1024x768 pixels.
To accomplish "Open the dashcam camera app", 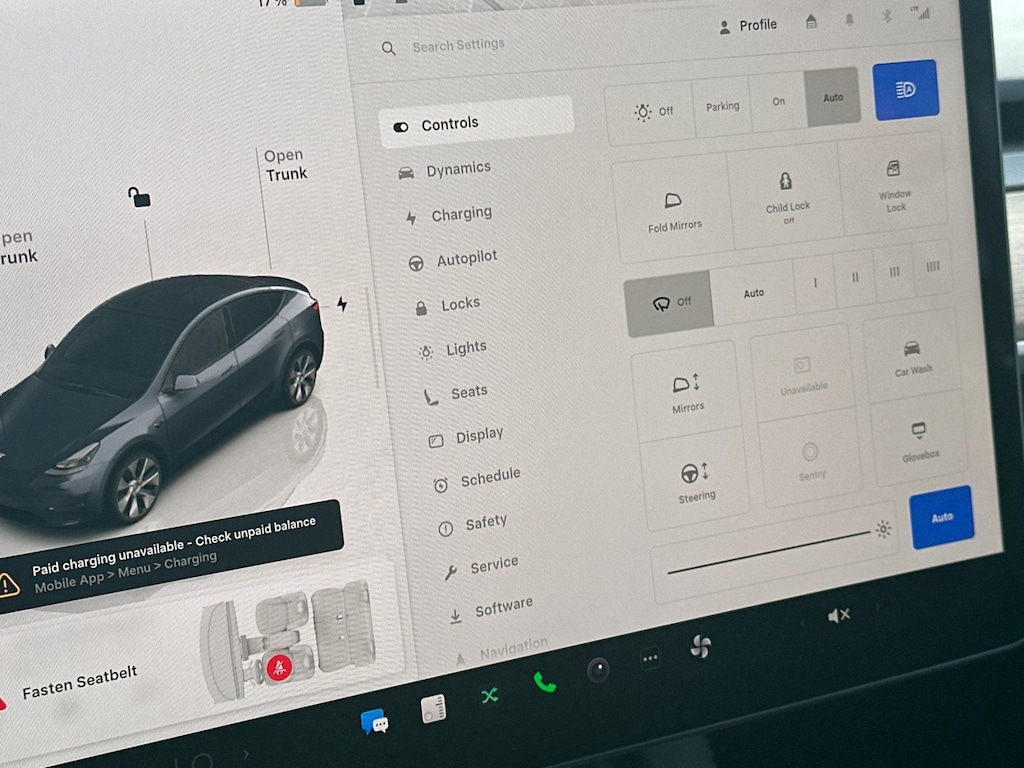I will click(x=598, y=670).
